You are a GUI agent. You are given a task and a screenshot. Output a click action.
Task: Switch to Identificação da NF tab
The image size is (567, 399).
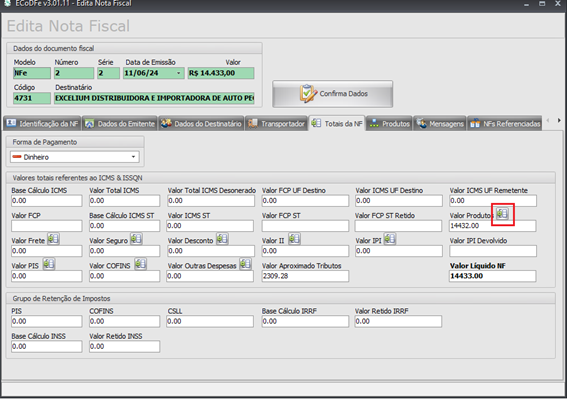(43, 124)
